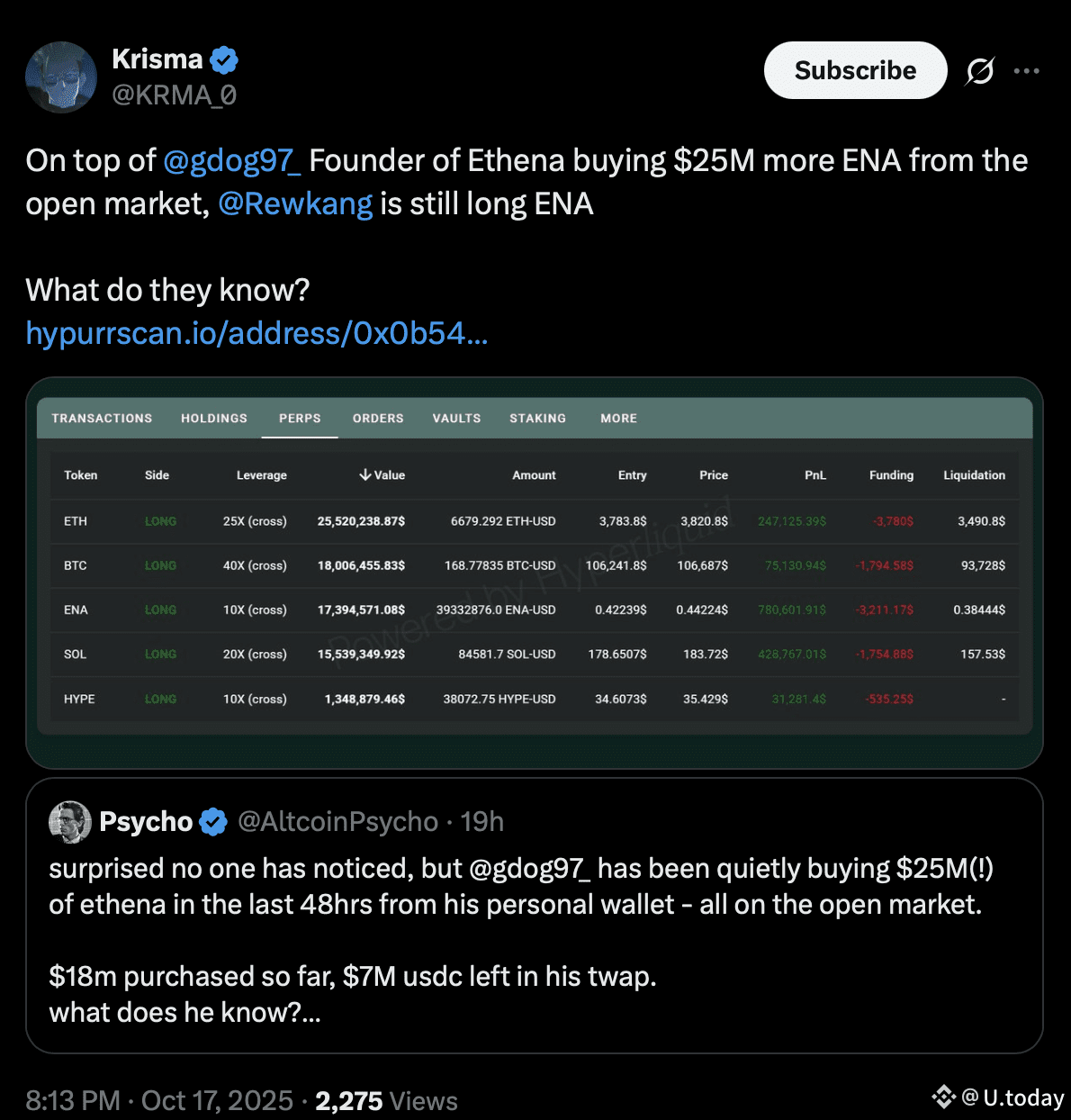Click the Grok slash-circle icon
Image resolution: width=1071 pixels, height=1120 pixels.
[979, 70]
